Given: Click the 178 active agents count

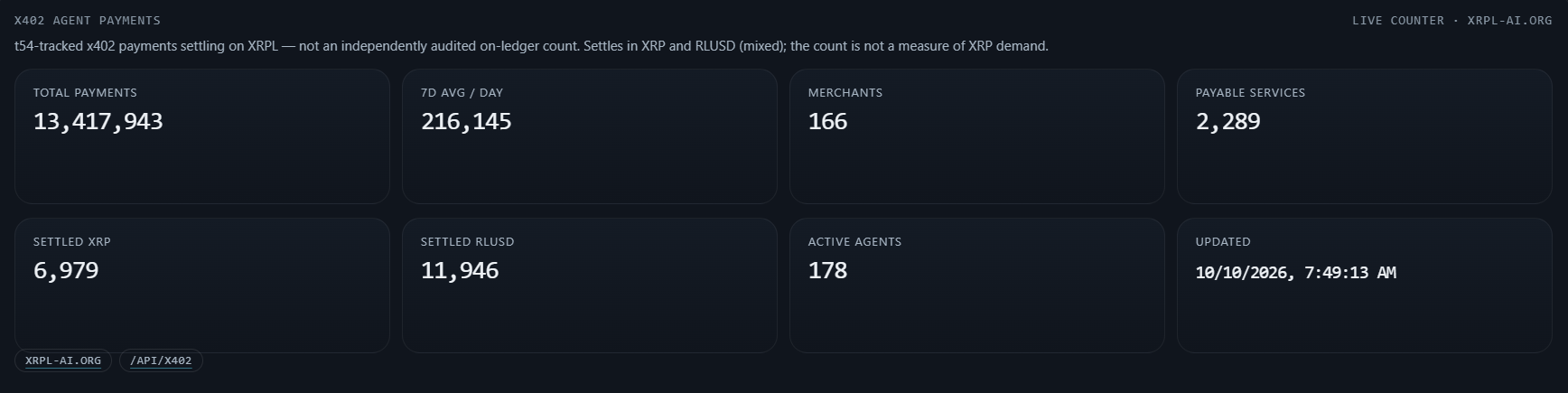Looking at the screenshot, I should pos(827,271).
